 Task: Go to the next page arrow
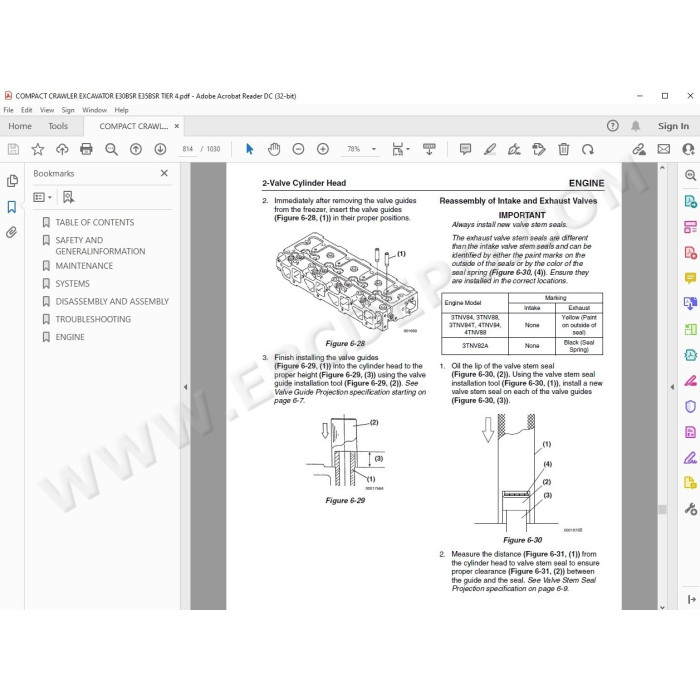[x=160, y=149]
